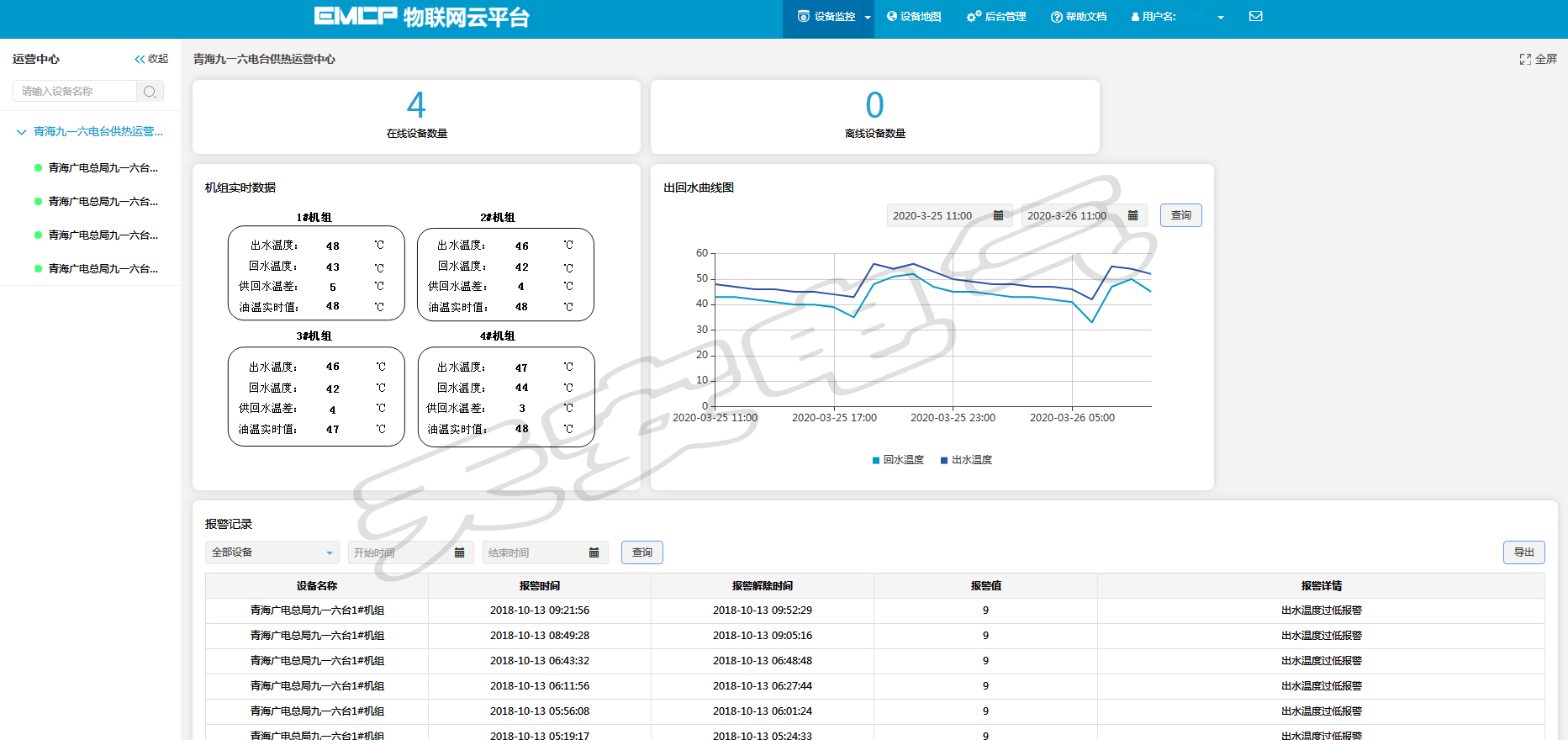This screenshot has width=1568, height=740.
Task: Collapse the 青海九一六电台供热运营 tree node
Action: click(21, 132)
